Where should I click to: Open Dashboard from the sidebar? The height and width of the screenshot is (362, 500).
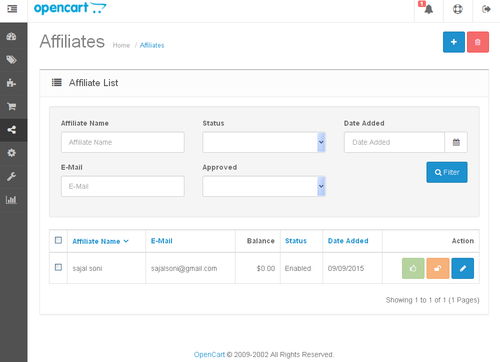click(x=12, y=36)
